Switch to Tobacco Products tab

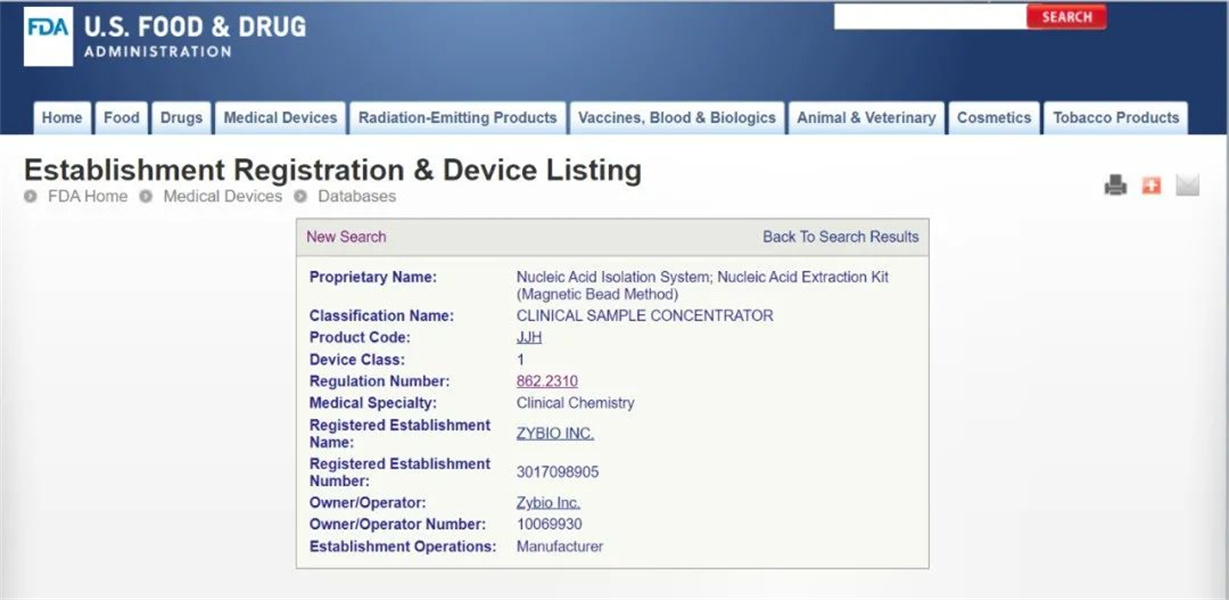point(1116,118)
